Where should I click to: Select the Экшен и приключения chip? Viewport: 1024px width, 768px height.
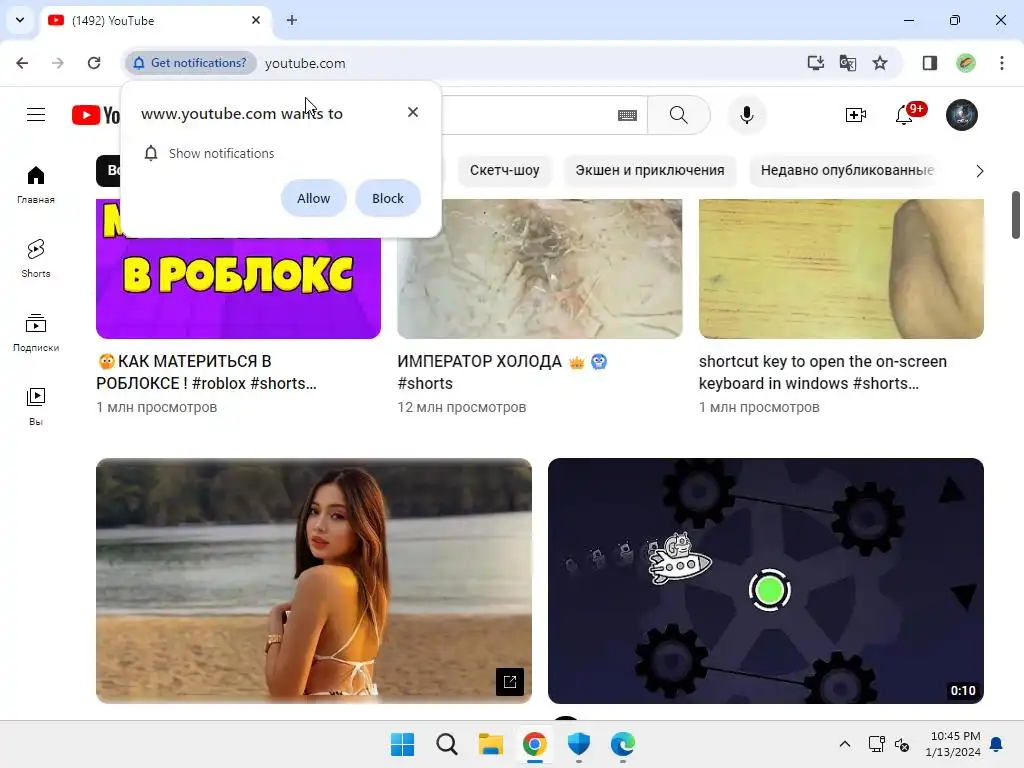650,170
